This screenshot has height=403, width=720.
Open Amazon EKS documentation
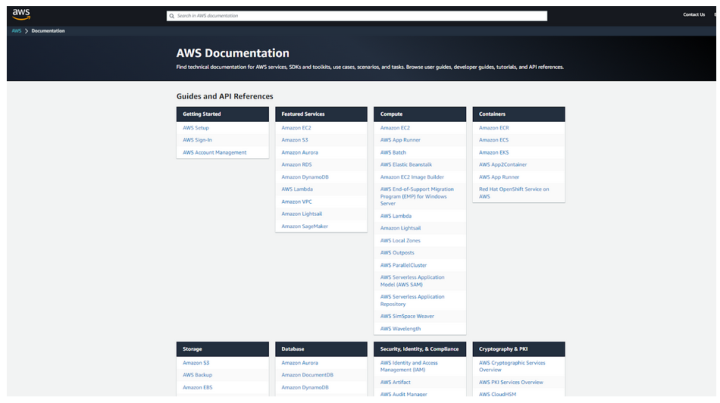[494, 152]
